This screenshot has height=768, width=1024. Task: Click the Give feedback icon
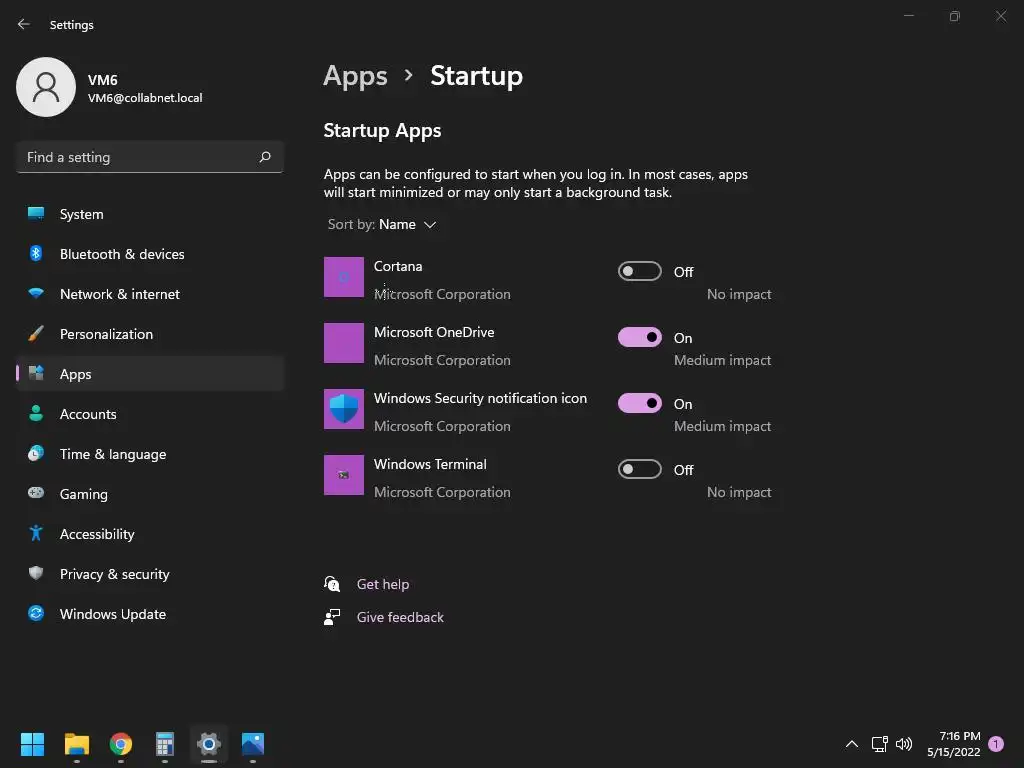click(332, 617)
